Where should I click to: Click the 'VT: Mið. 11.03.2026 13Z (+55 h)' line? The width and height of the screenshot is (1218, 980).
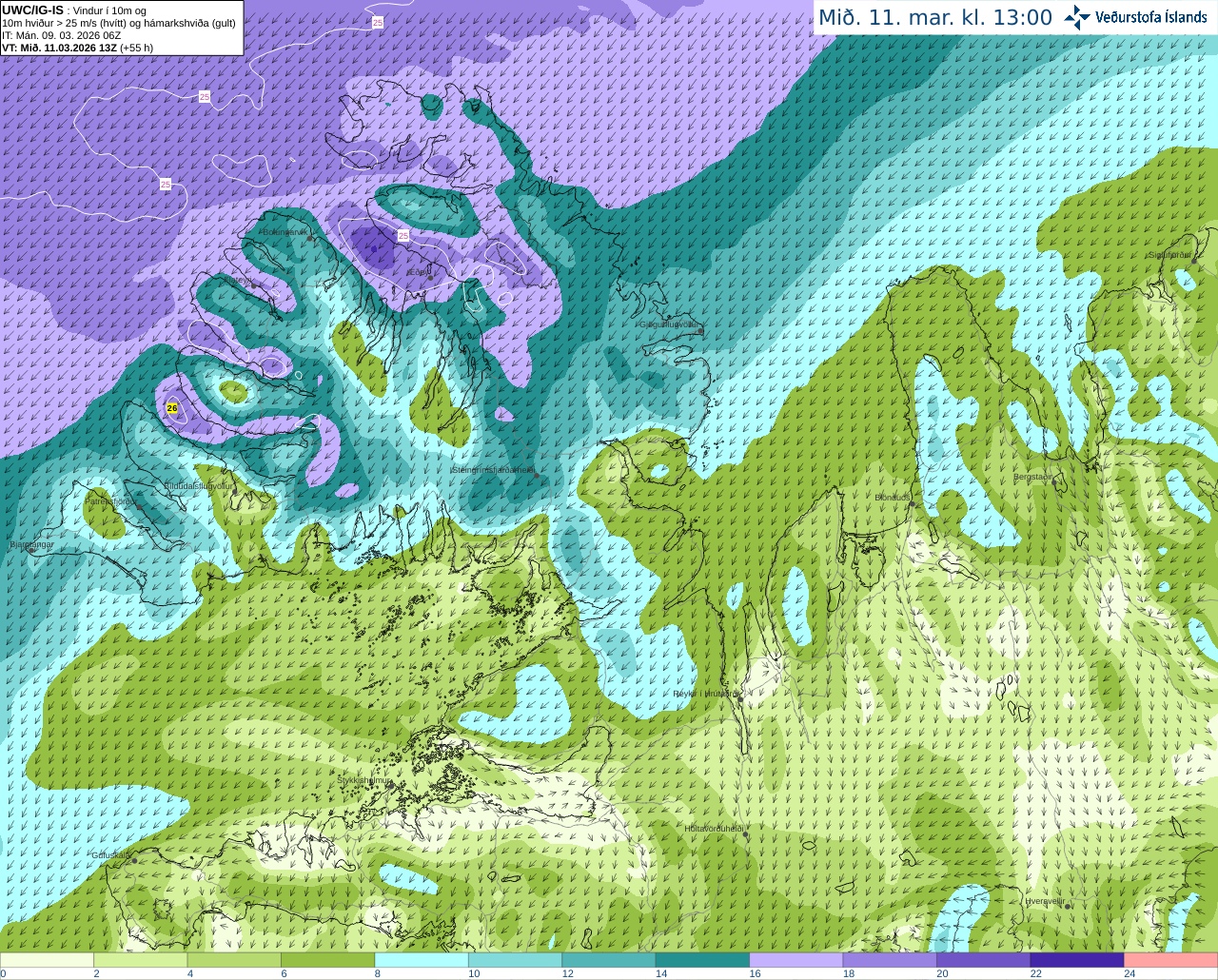pos(77,48)
